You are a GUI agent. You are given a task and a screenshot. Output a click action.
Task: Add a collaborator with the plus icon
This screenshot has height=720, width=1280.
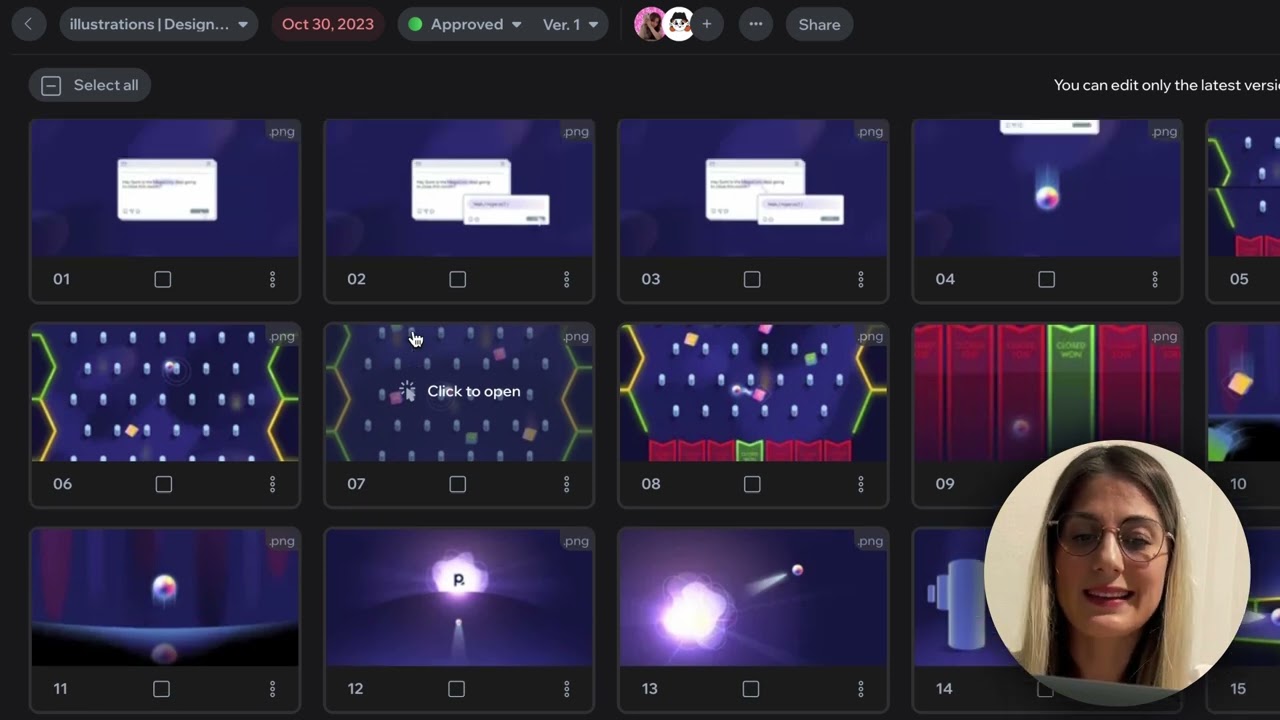click(x=706, y=24)
